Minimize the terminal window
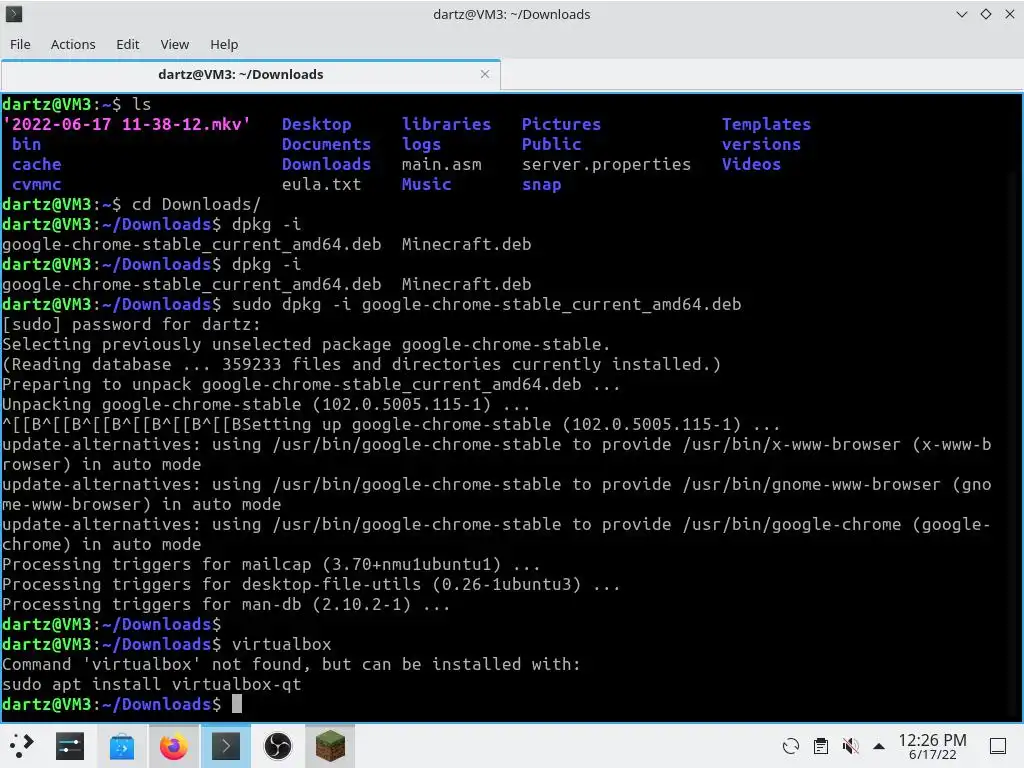 [x=961, y=14]
